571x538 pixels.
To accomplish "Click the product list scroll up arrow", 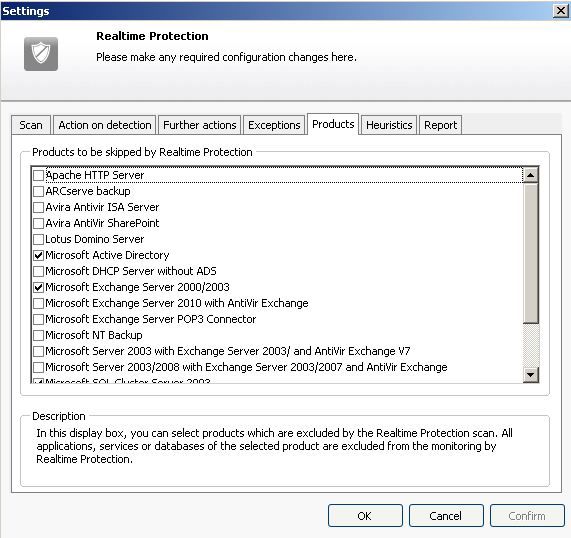I will (531, 175).
